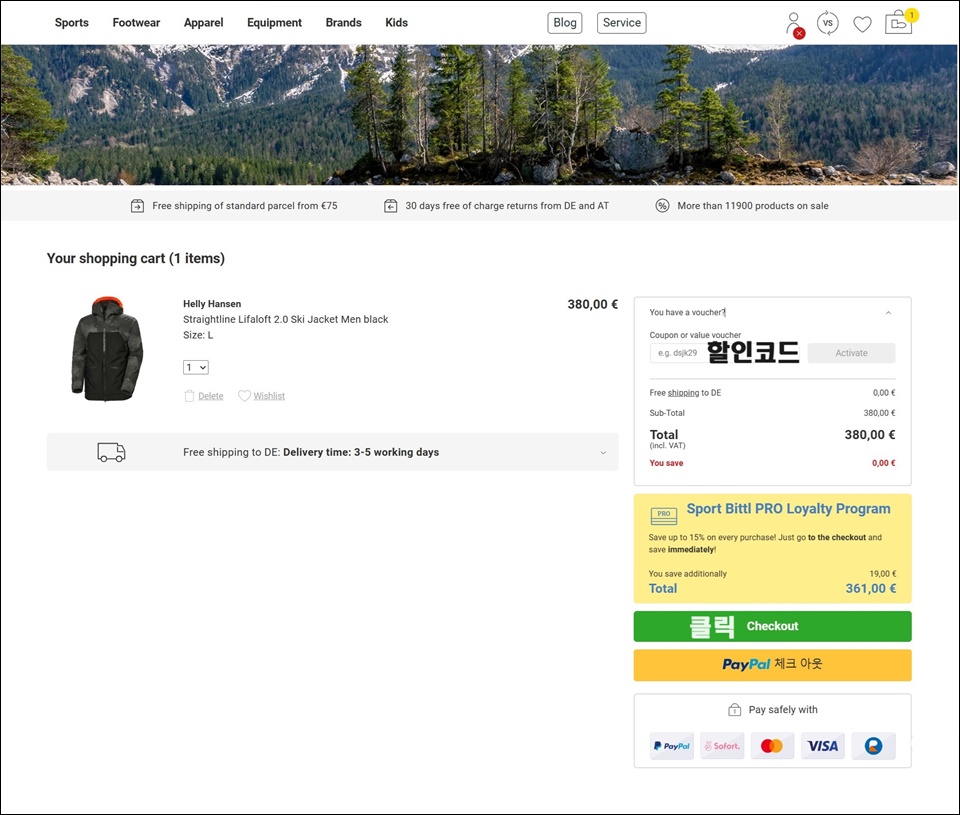Click the Mastercard payment logo
The image size is (960, 815).
(772, 746)
